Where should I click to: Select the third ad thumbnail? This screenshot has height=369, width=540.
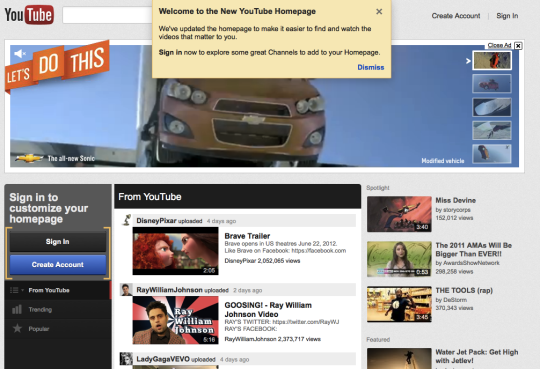click(492, 107)
